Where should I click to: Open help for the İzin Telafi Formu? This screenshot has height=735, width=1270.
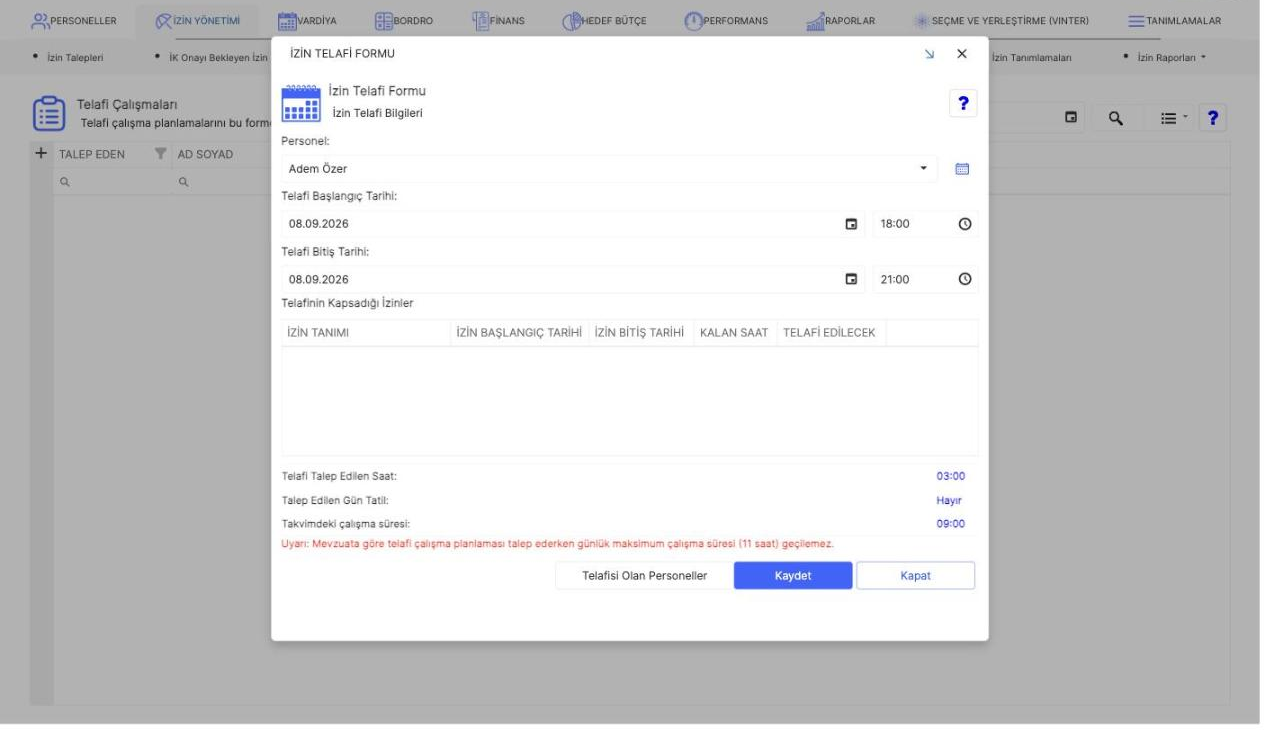click(x=963, y=103)
